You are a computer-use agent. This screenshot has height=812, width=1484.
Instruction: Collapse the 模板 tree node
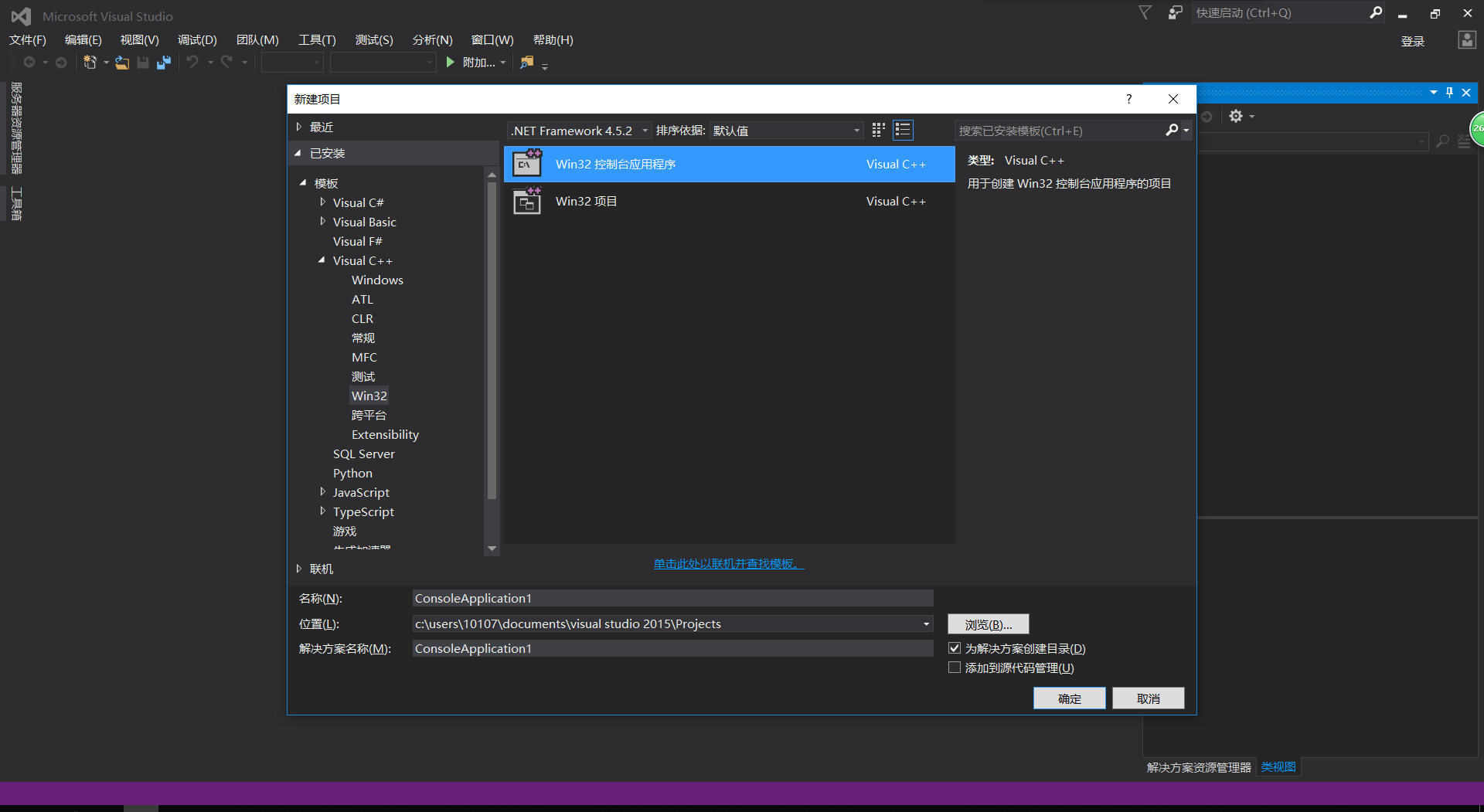pyautogui.click(x=303, y=183)
